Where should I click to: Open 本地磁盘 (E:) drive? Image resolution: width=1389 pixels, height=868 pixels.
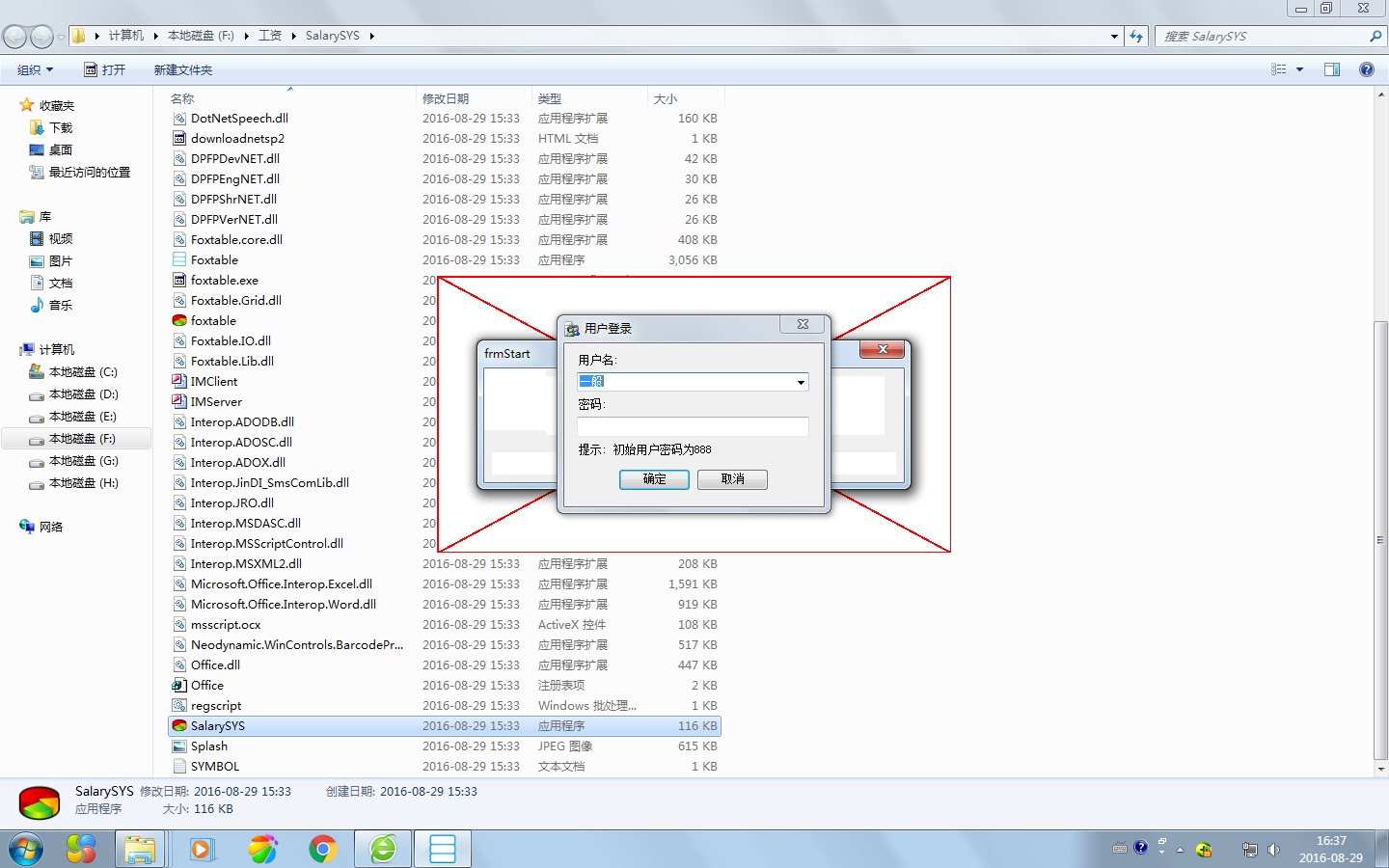83,416
